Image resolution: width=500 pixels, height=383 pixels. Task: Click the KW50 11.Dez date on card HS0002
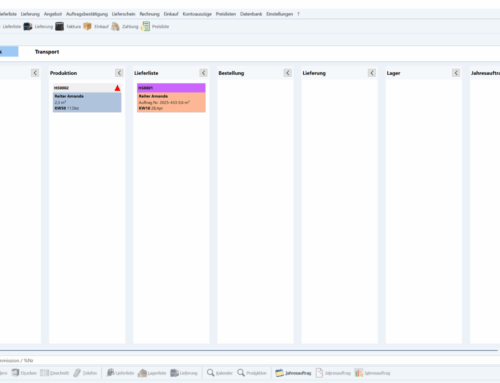point(67,108)
